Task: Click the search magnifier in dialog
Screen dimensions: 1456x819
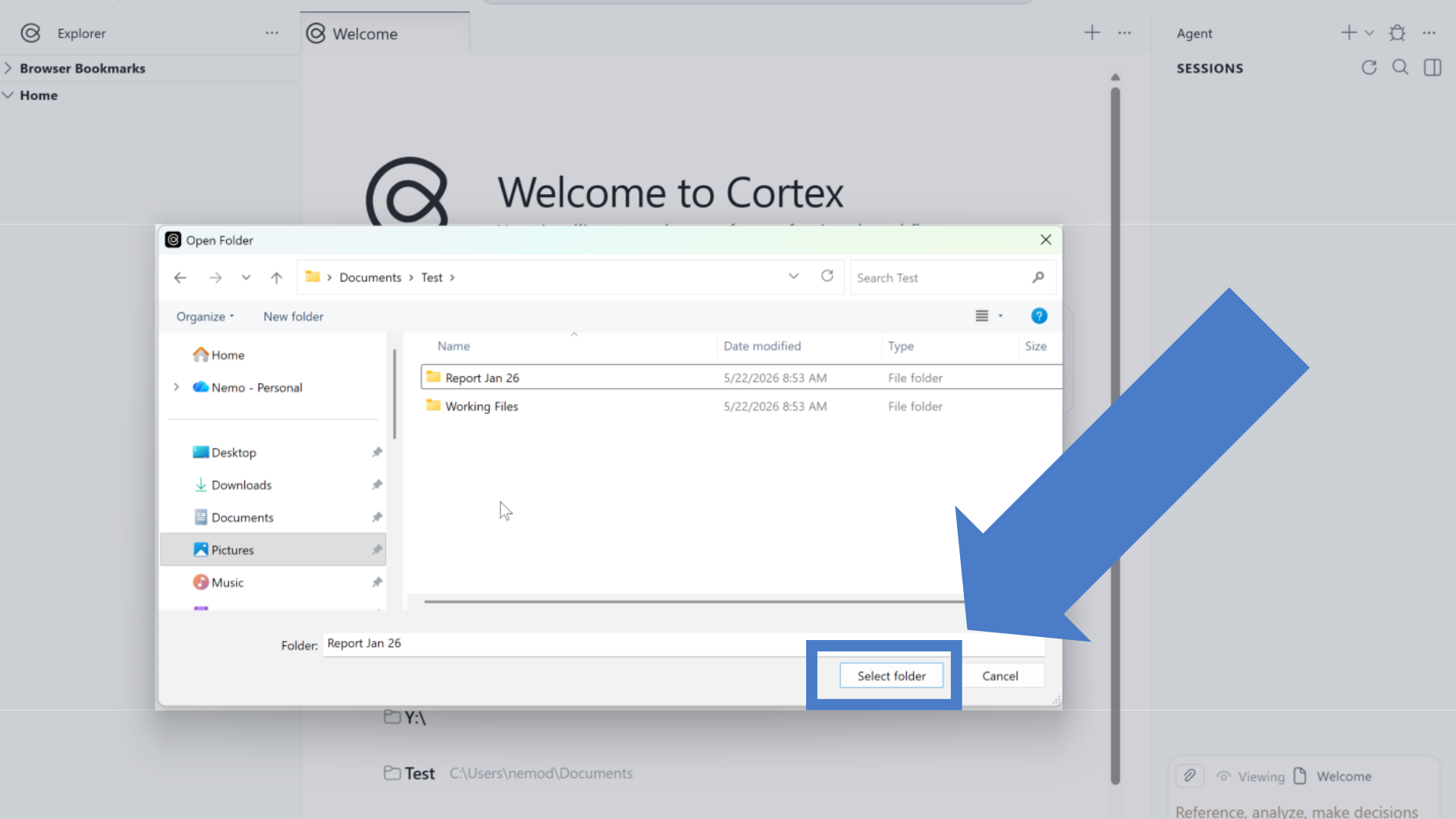Action: coord(1038,278)
